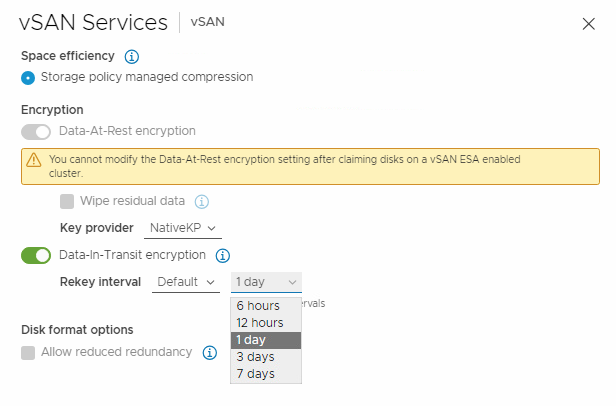Show Data-In-Transit encryption info tooltip
Viewport: 616px width, 406px height.
223,255
